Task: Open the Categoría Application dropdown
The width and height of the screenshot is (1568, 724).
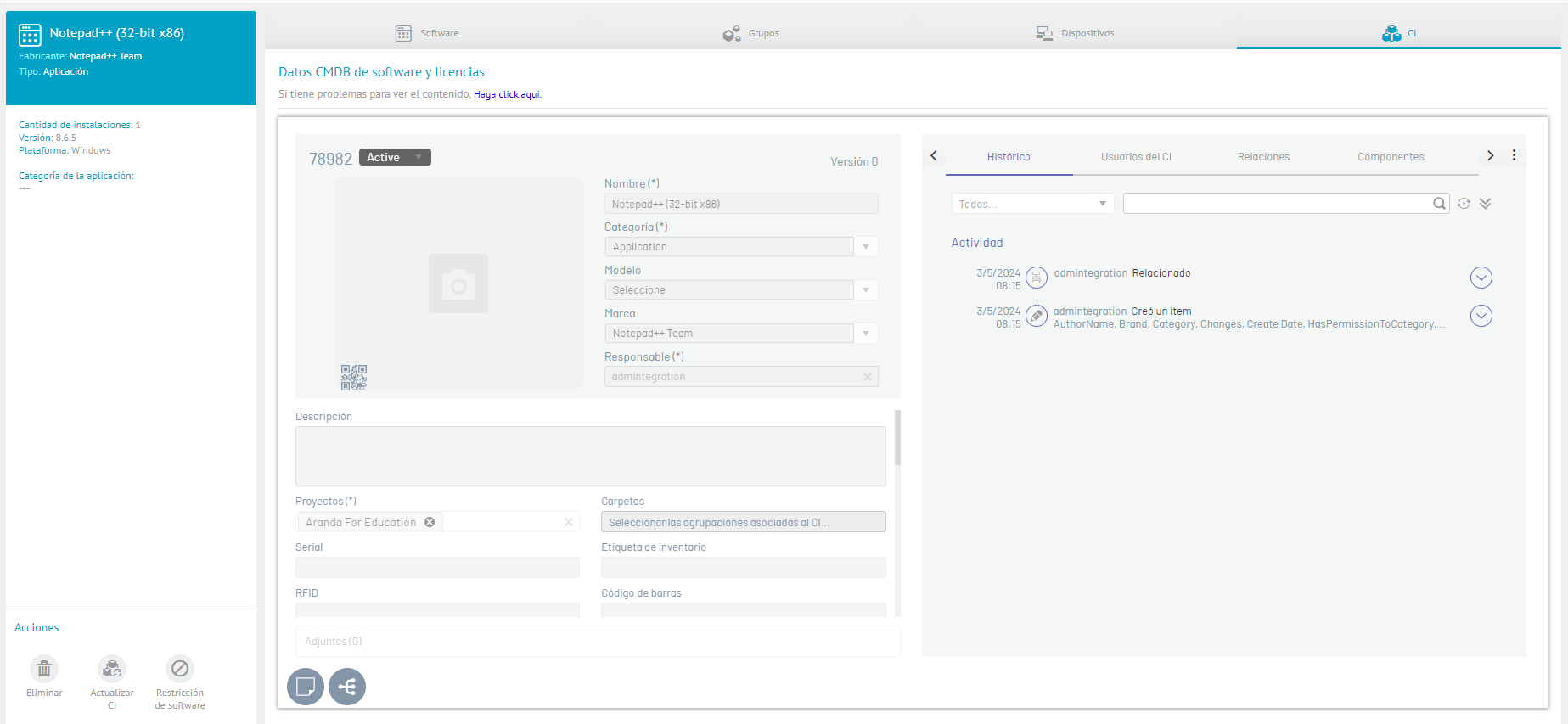Action: [740, 247]
